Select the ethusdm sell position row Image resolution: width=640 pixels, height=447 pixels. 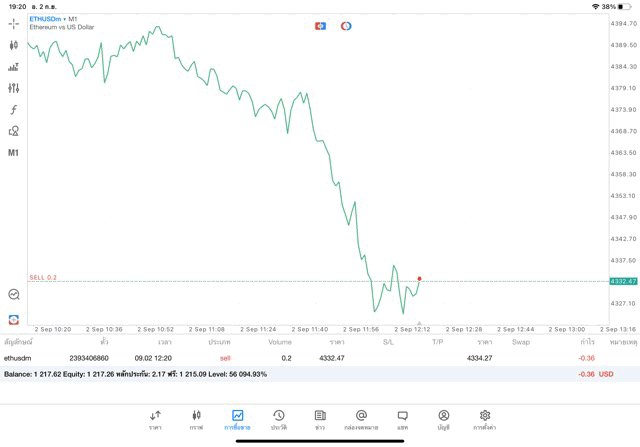[300, 357]
